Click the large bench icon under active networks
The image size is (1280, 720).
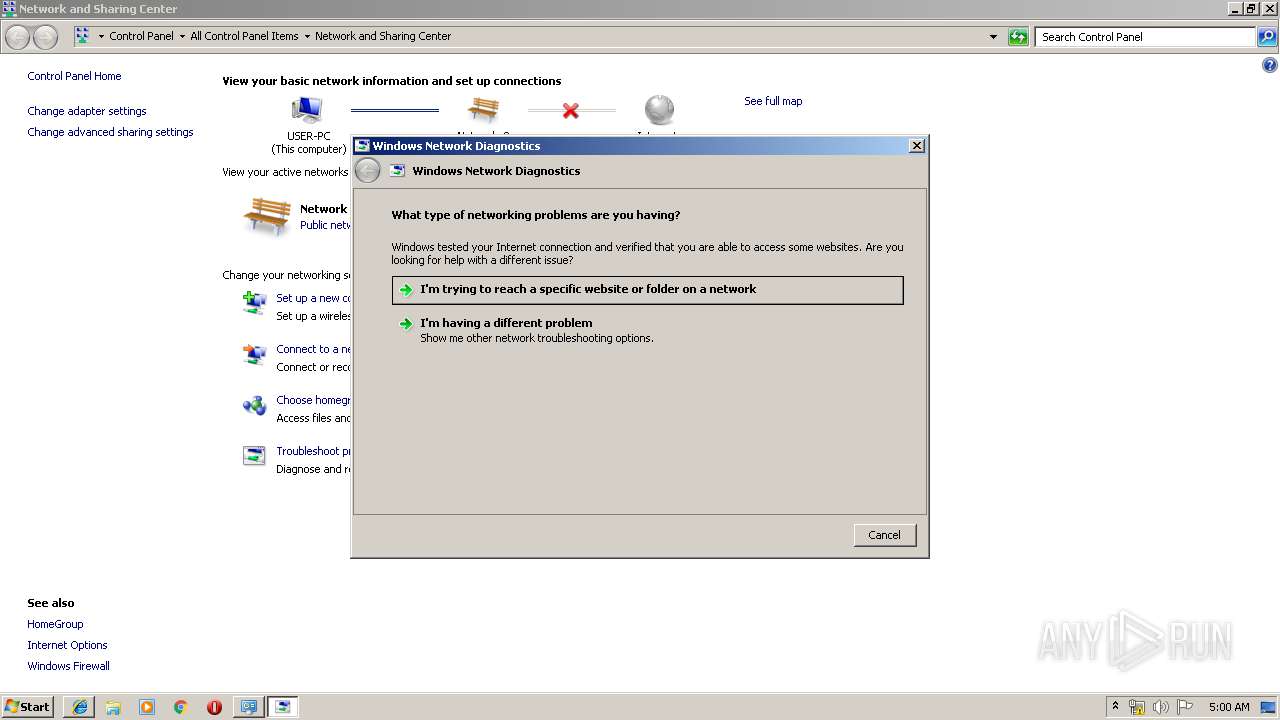(x=267, y=216)
